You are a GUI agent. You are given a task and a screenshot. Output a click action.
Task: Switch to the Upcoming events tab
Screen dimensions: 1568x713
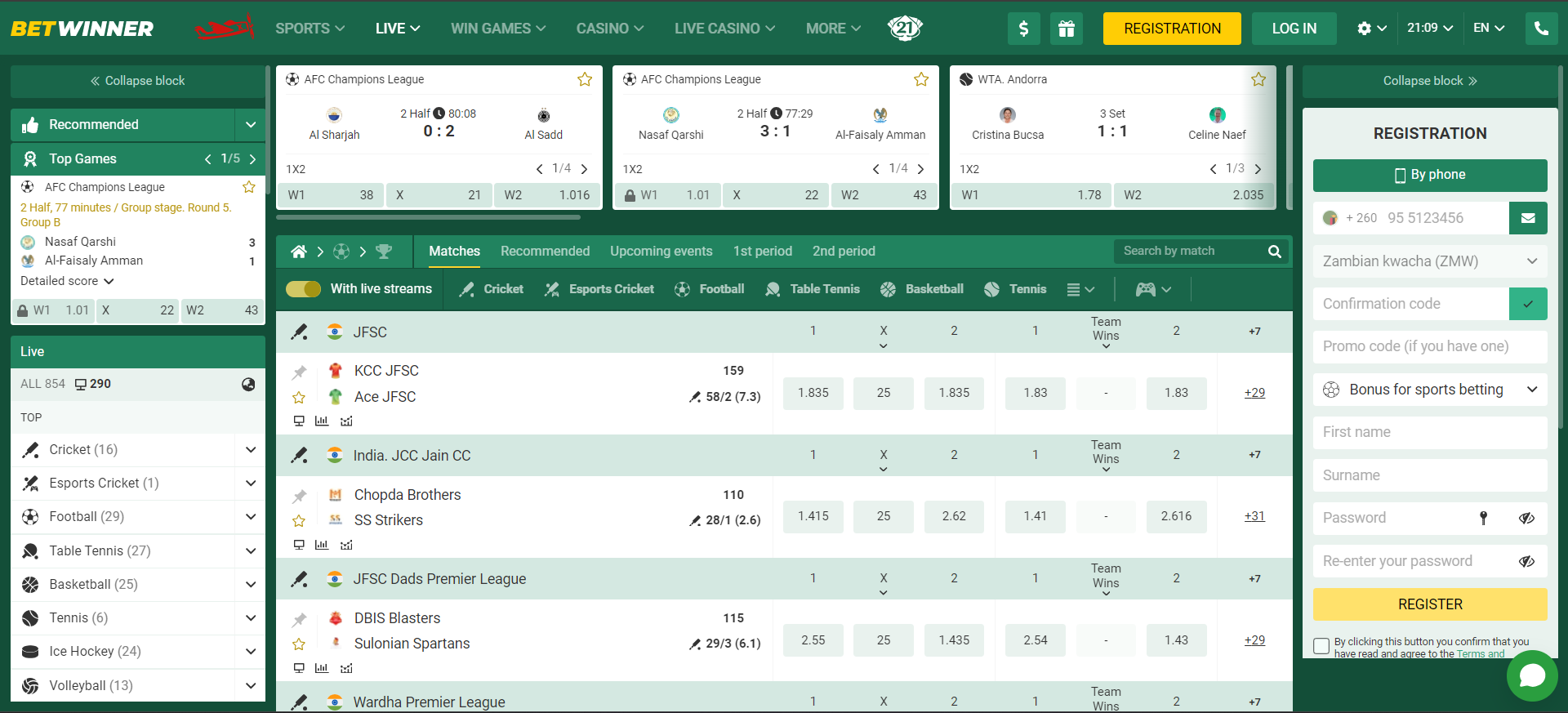tap(661, 252)
